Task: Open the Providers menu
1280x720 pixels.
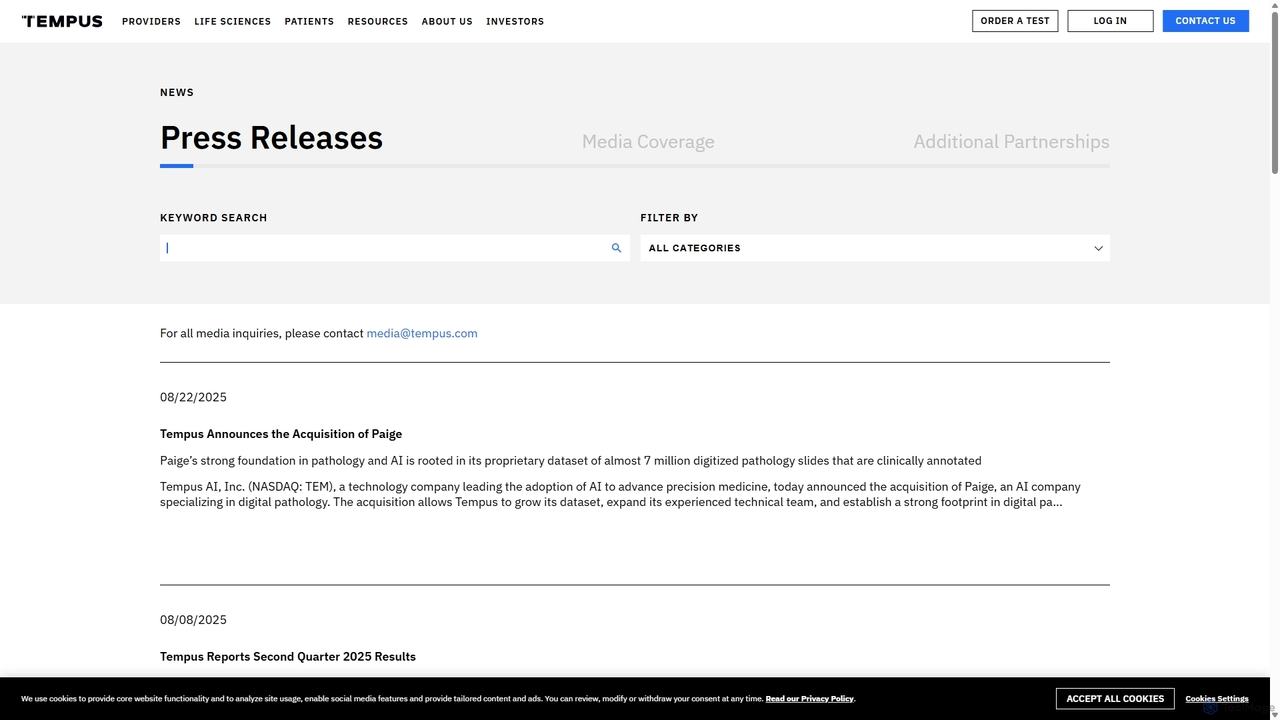Action: pyautogui.click(x=151, y=21)
